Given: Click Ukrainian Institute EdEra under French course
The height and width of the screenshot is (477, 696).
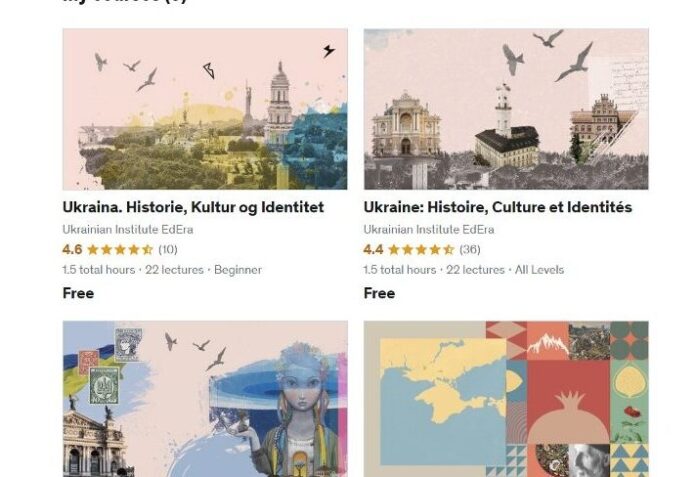Looking at the screenshot, I should click(x=429, y=229).
